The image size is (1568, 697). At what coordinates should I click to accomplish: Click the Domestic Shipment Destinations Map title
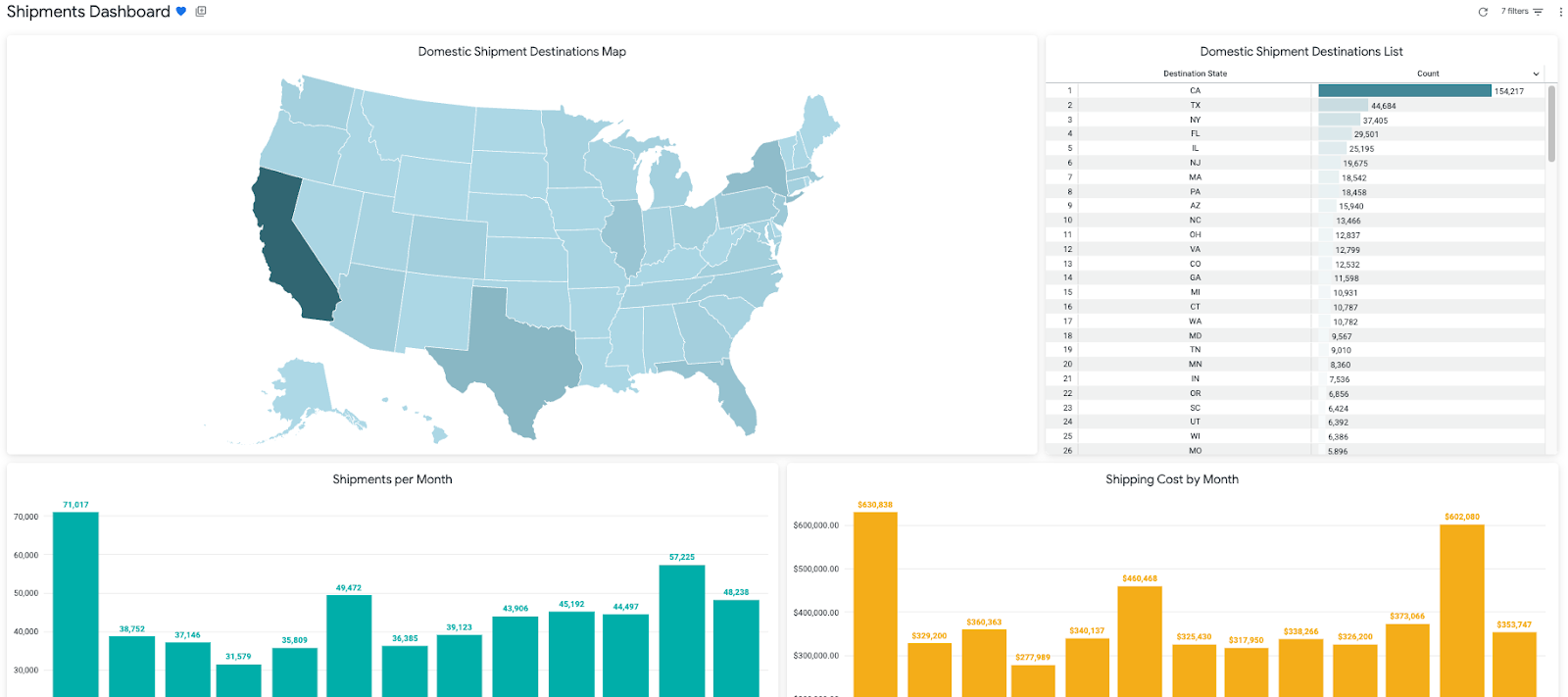521,51
